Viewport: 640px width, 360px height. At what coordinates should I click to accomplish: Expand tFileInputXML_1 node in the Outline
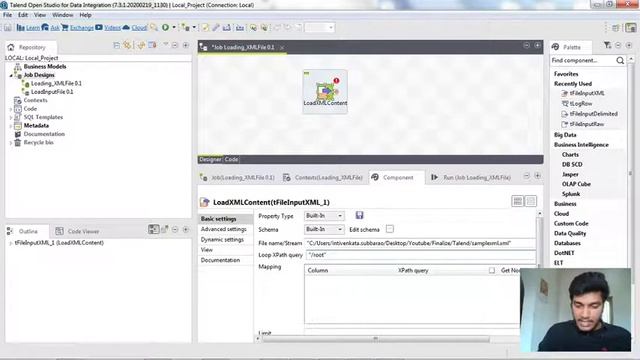(x=11, y=243)
